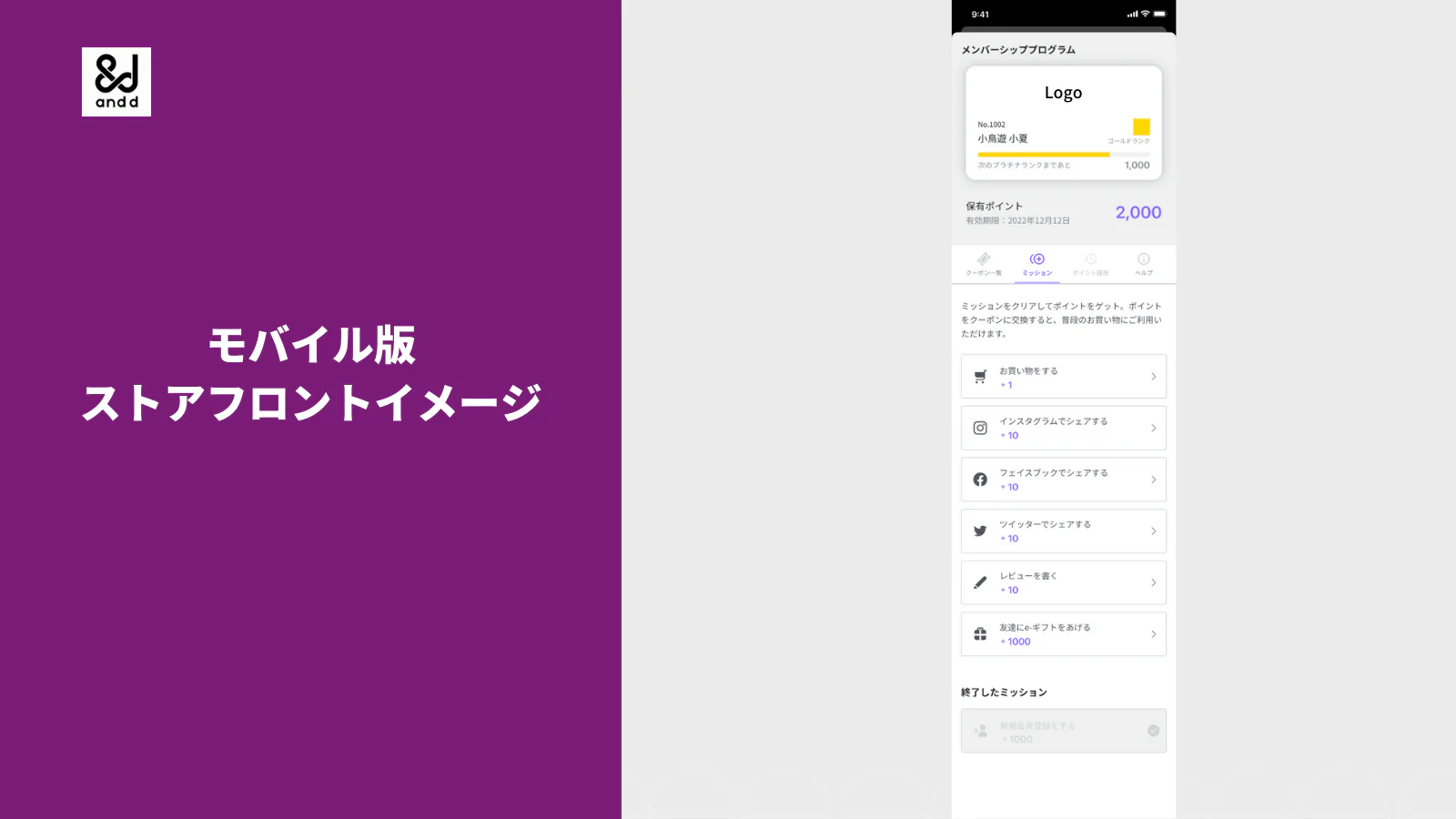The height and width of the screenshot is (819, 1456).
Task: Click the Wi-Fi icon in phone status bar
Action: [x=1145, y=15]
